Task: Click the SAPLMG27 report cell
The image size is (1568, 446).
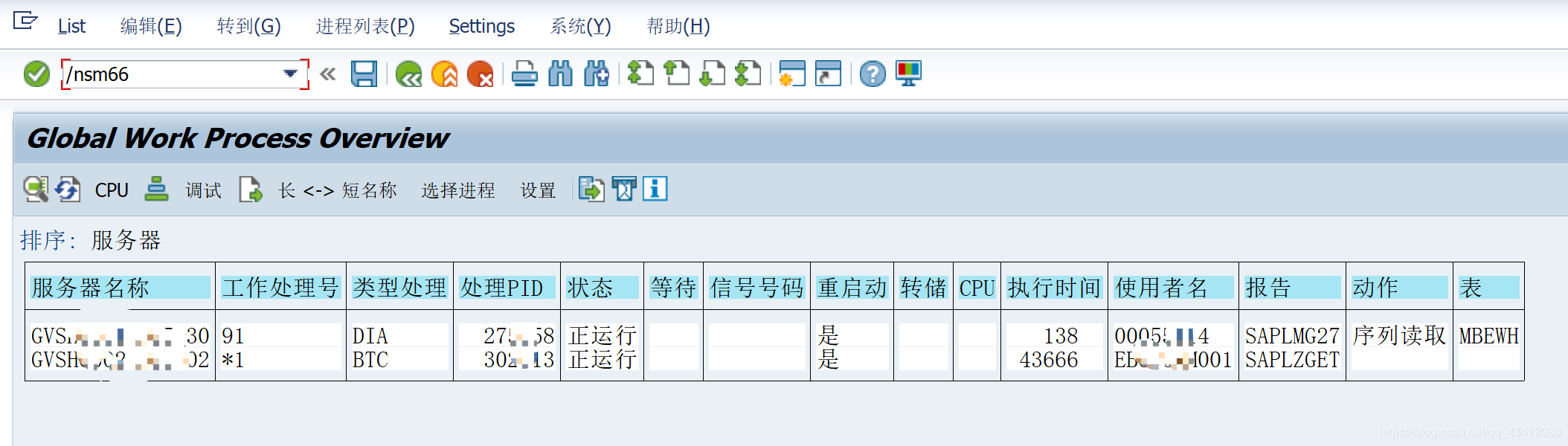Action: tap(1292, 336)
